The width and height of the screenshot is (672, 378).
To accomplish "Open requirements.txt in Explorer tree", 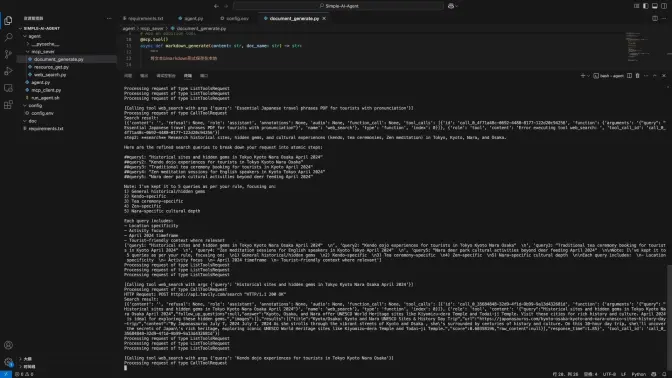I will pos(46,129).
